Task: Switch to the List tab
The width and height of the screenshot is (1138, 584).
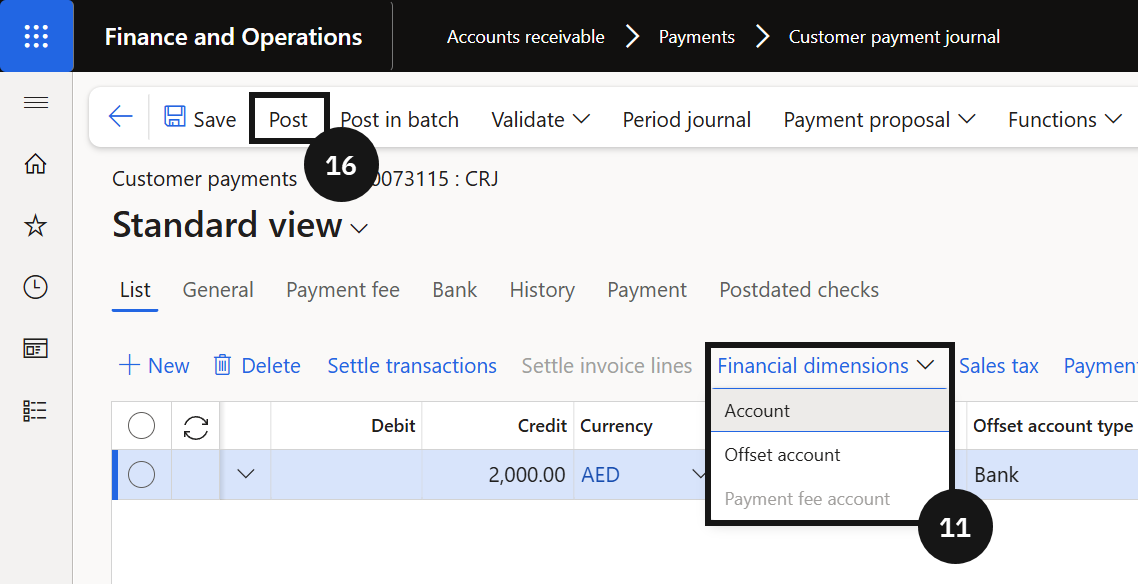Action: pos(135,290)
